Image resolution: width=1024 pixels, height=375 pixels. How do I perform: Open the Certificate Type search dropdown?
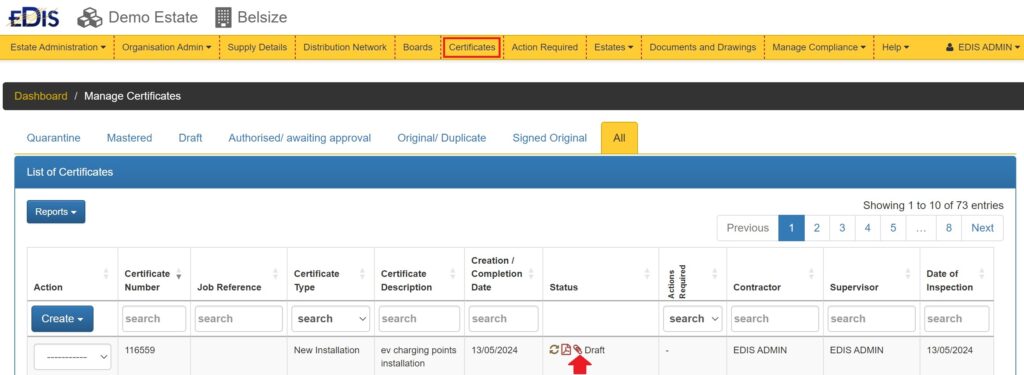(x=330, y=319)
